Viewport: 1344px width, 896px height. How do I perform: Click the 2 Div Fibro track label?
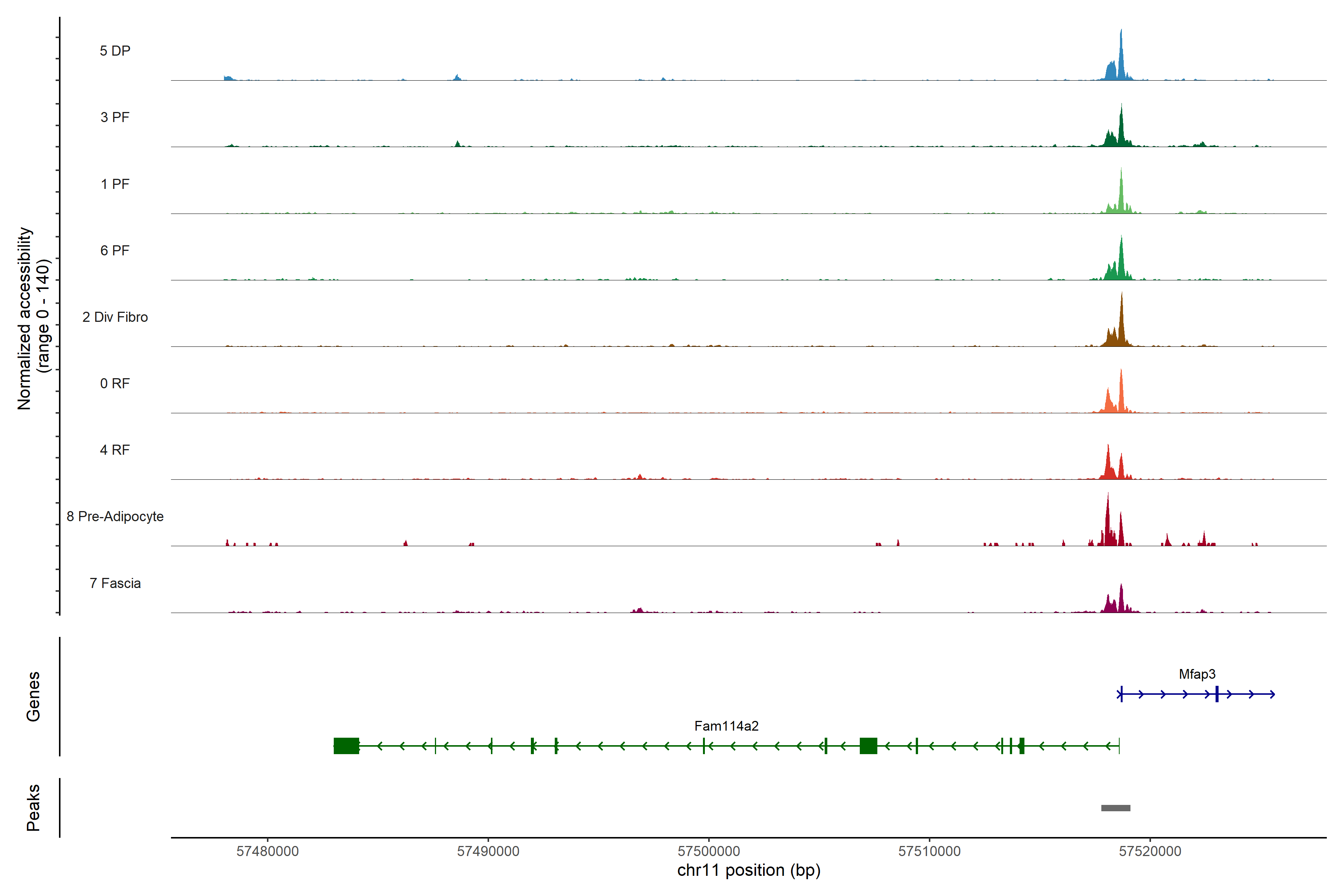point(115,317)
